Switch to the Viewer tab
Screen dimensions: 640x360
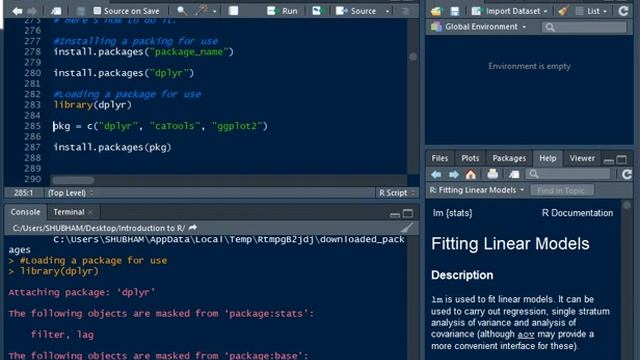coord(582,158)
